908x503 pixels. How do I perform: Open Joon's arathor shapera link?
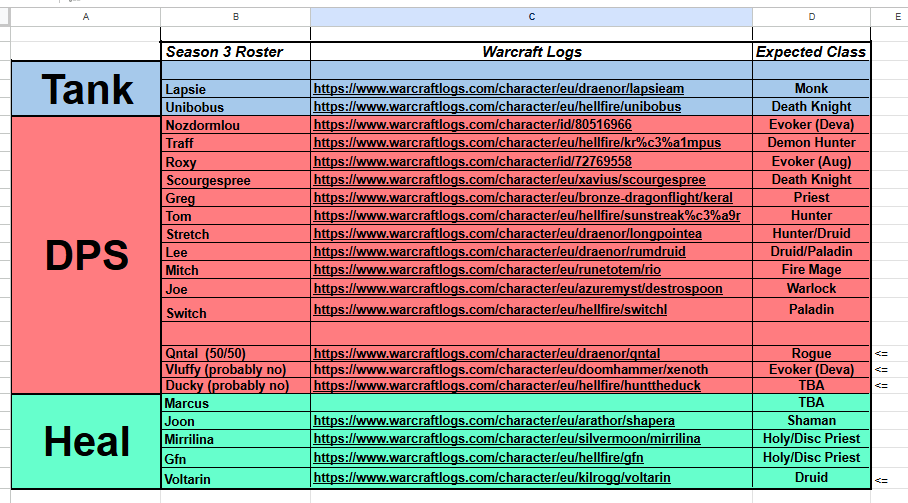[494, 420]
